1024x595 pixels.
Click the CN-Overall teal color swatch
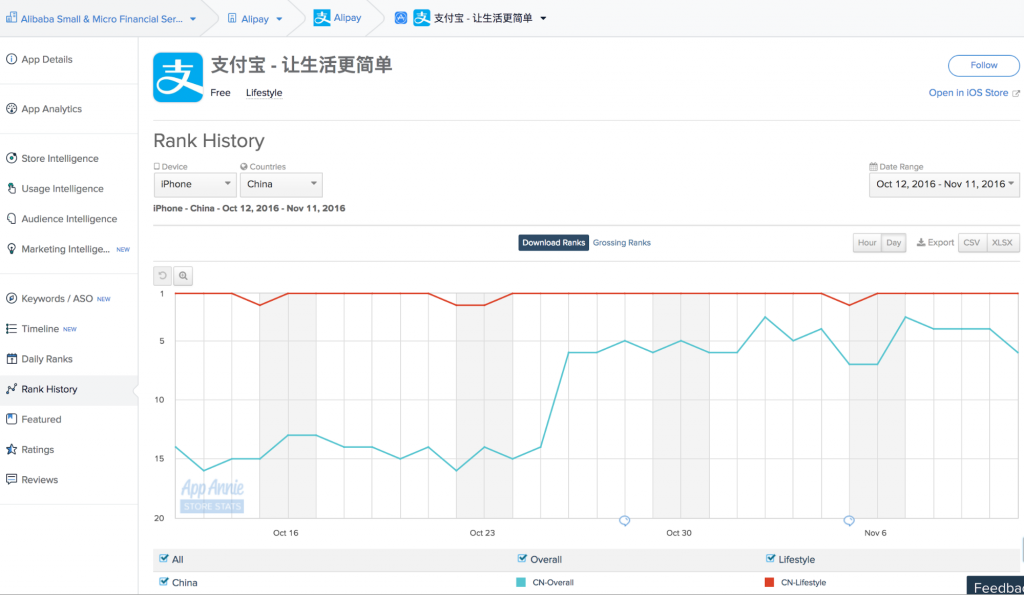coord(520,582)
